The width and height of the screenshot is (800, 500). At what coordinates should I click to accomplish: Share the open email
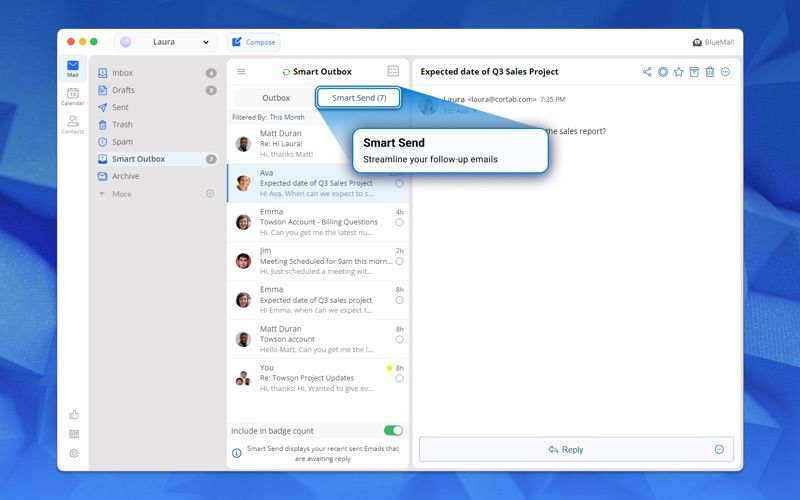(647, 72)
